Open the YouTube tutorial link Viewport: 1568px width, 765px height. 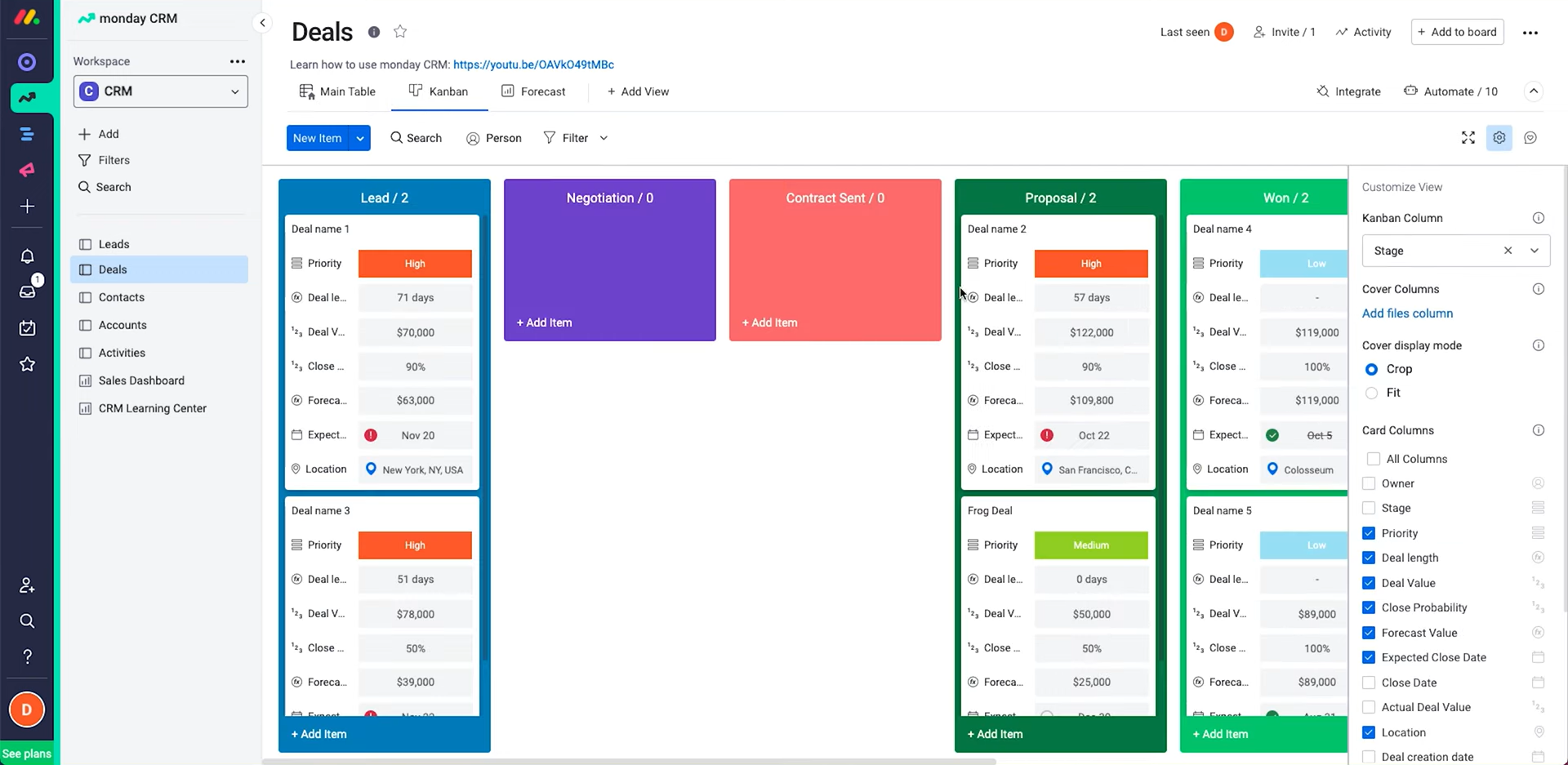point(533,64)
